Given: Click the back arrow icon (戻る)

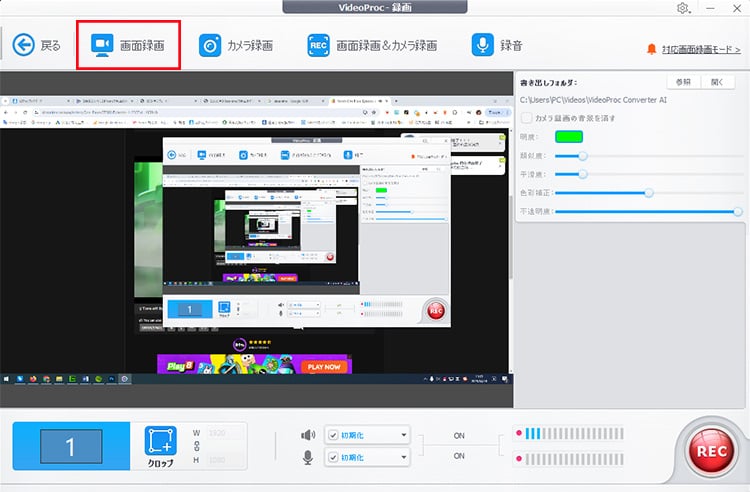Looking at the screenshot, I should 23,44.
